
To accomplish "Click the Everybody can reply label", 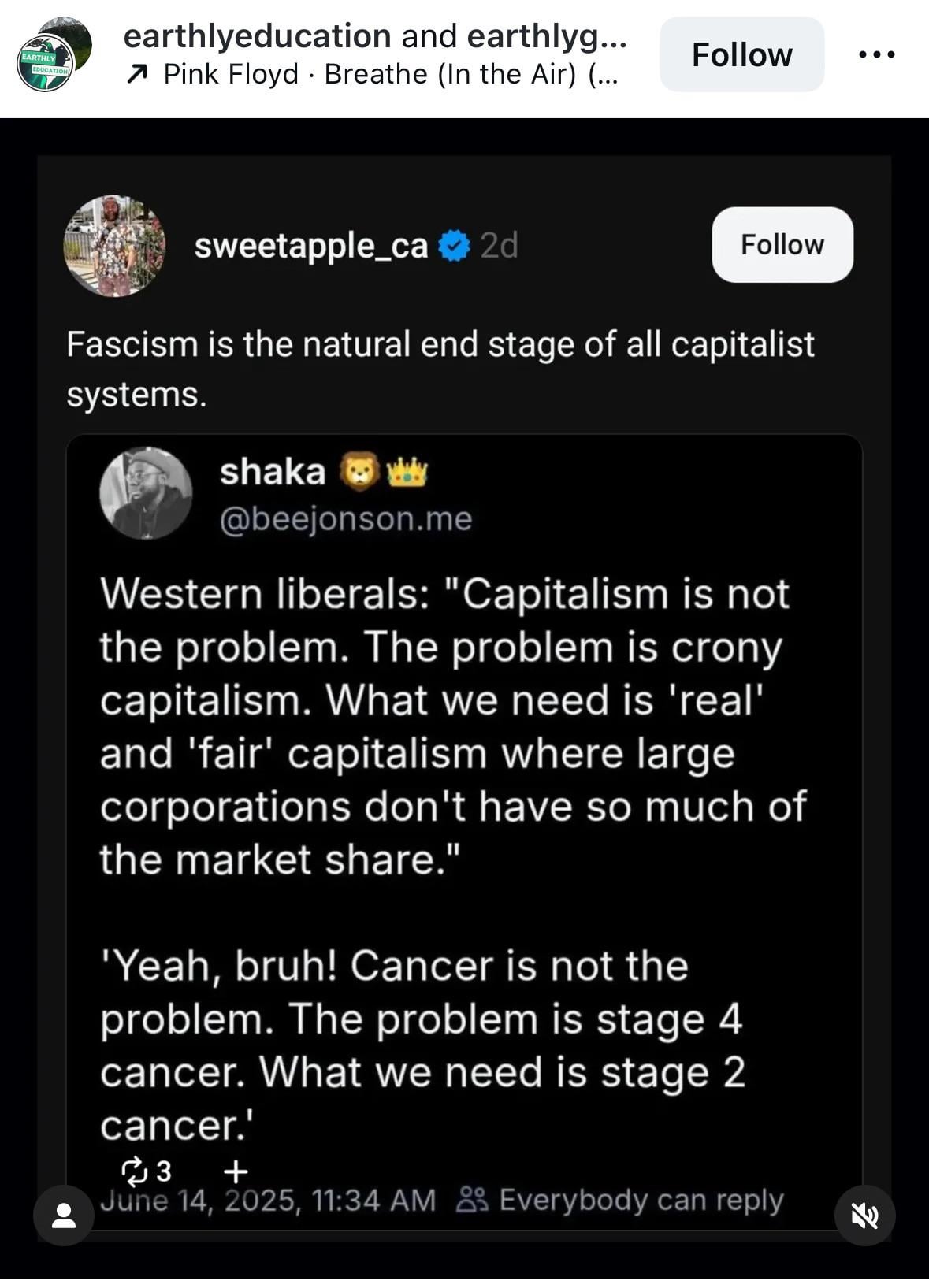I will (621, 1200).
